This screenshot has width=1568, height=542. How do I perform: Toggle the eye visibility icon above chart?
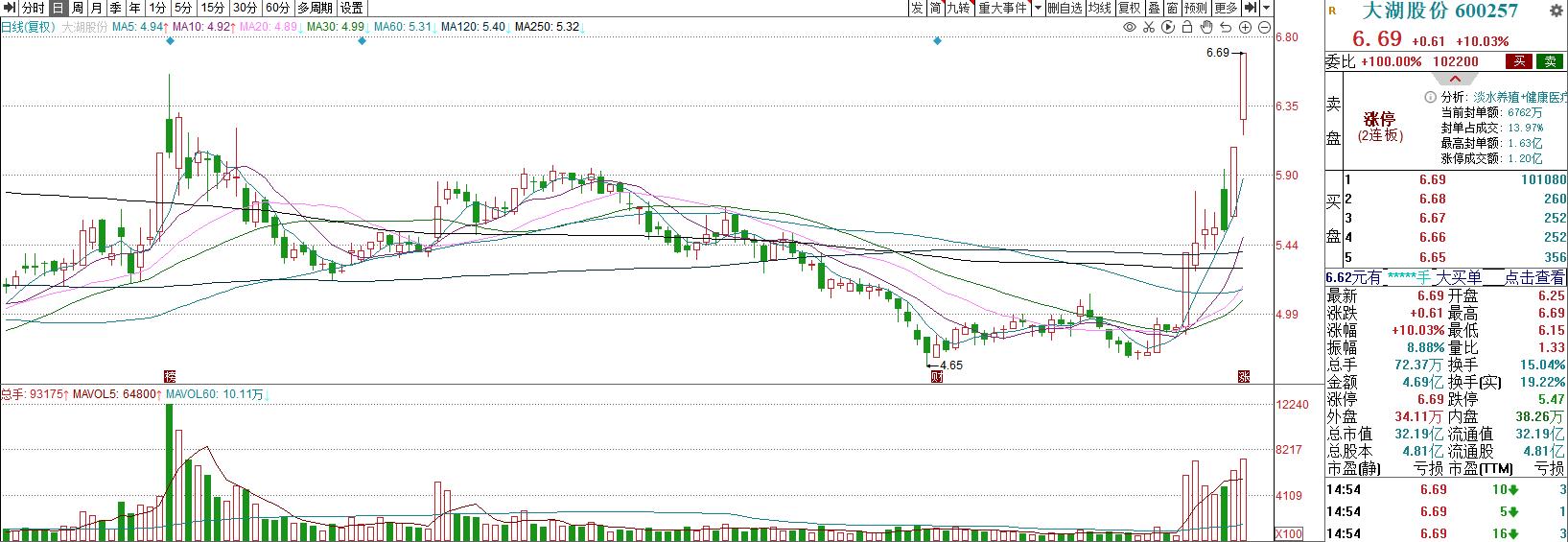point(1130,27)
